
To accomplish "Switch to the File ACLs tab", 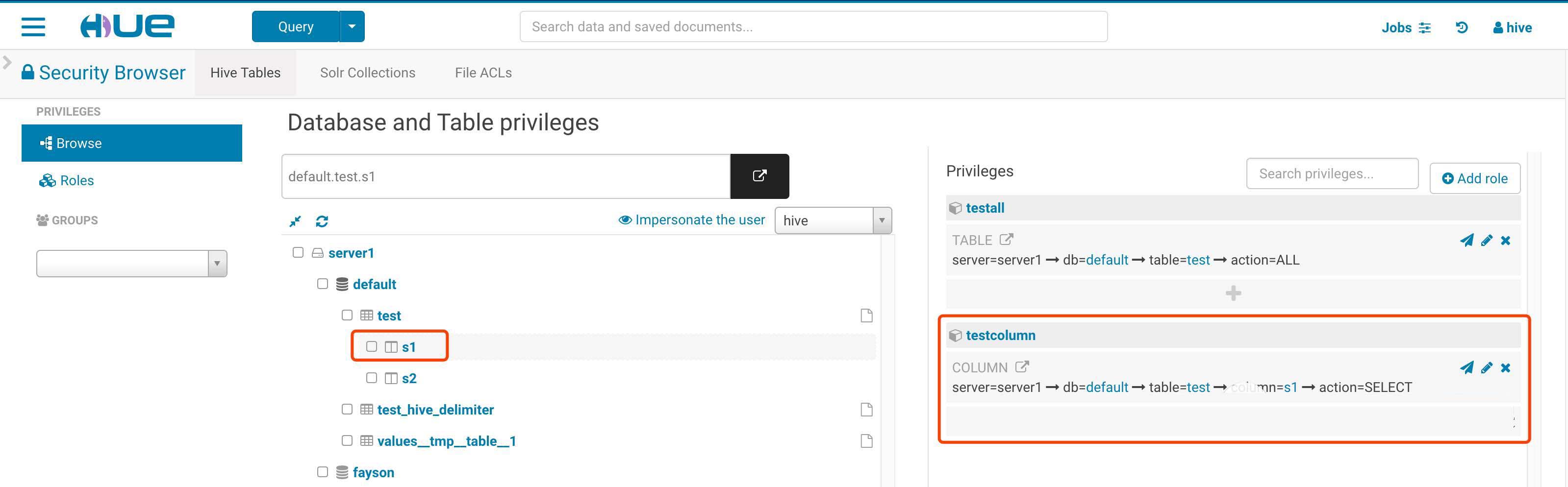I will pos(483,73).
